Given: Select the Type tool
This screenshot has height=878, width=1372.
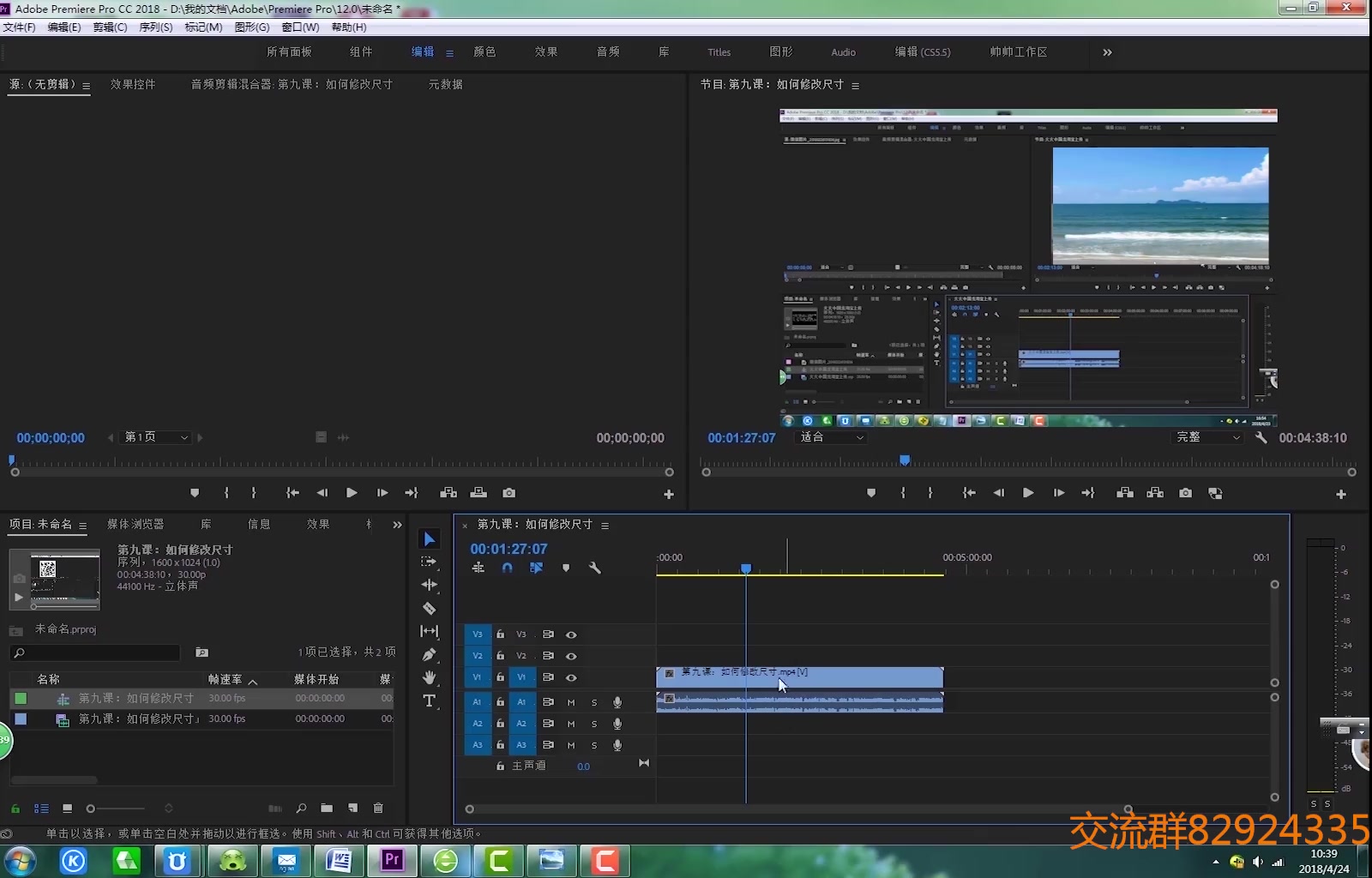Looking at the screenshot, I should (x=430, y=701).
